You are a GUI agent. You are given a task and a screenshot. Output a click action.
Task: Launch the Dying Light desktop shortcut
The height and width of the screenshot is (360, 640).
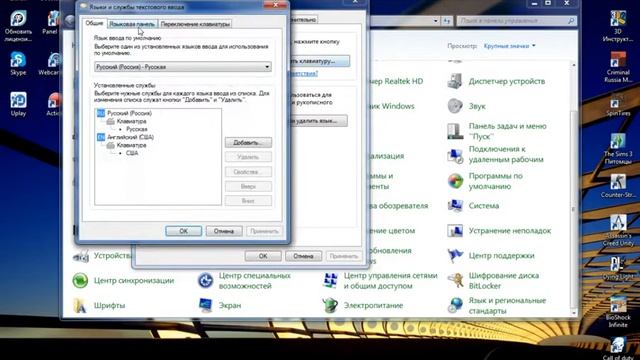coord(618,267)
